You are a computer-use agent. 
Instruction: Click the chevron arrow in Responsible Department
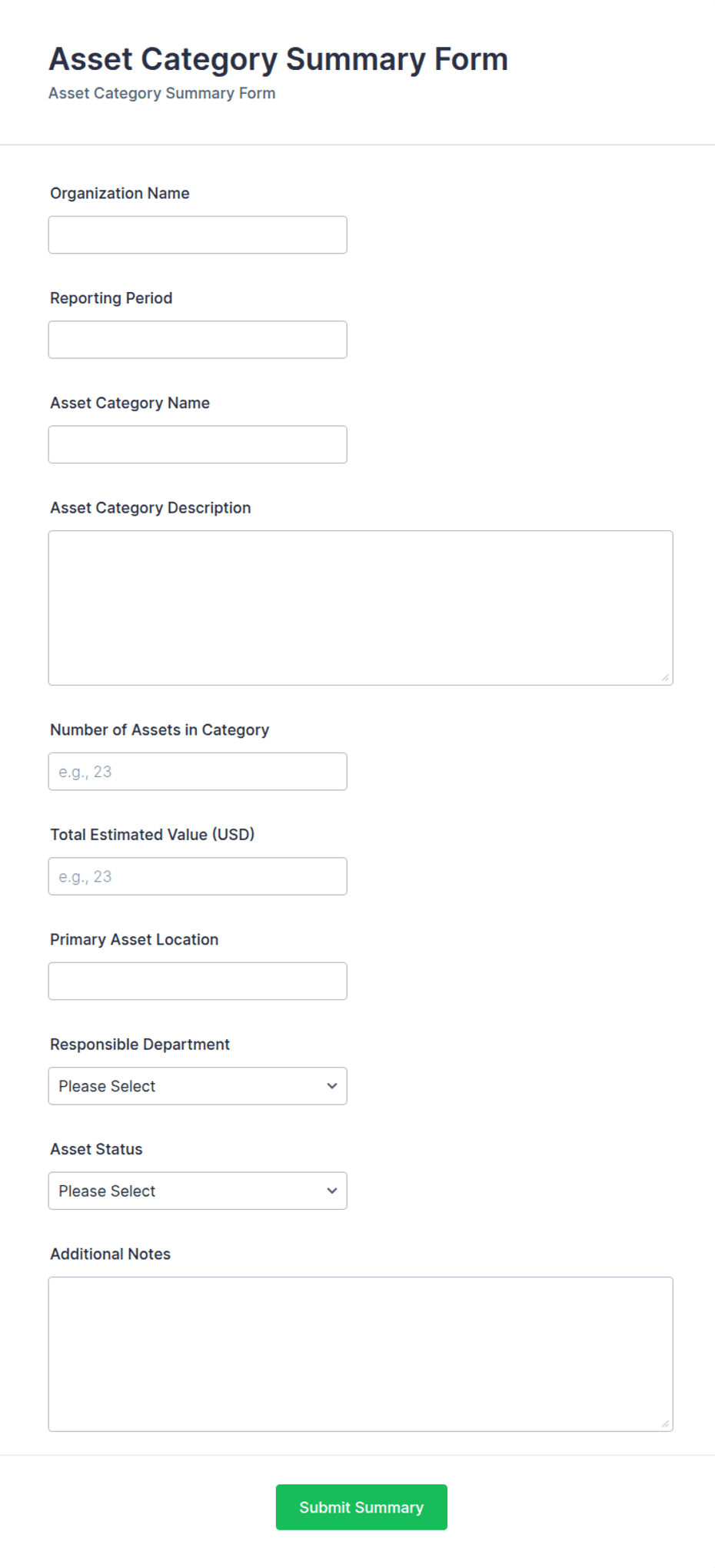coord(332,1086)
